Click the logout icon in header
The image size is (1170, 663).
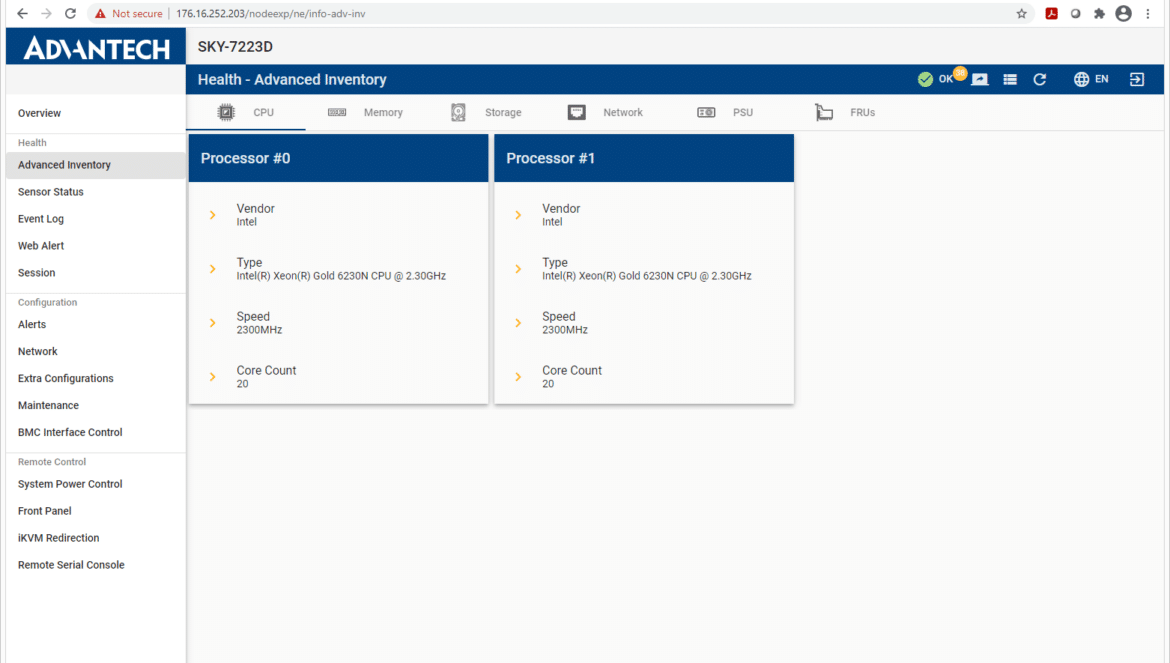pyautogui.click(x=1136, y=79)
